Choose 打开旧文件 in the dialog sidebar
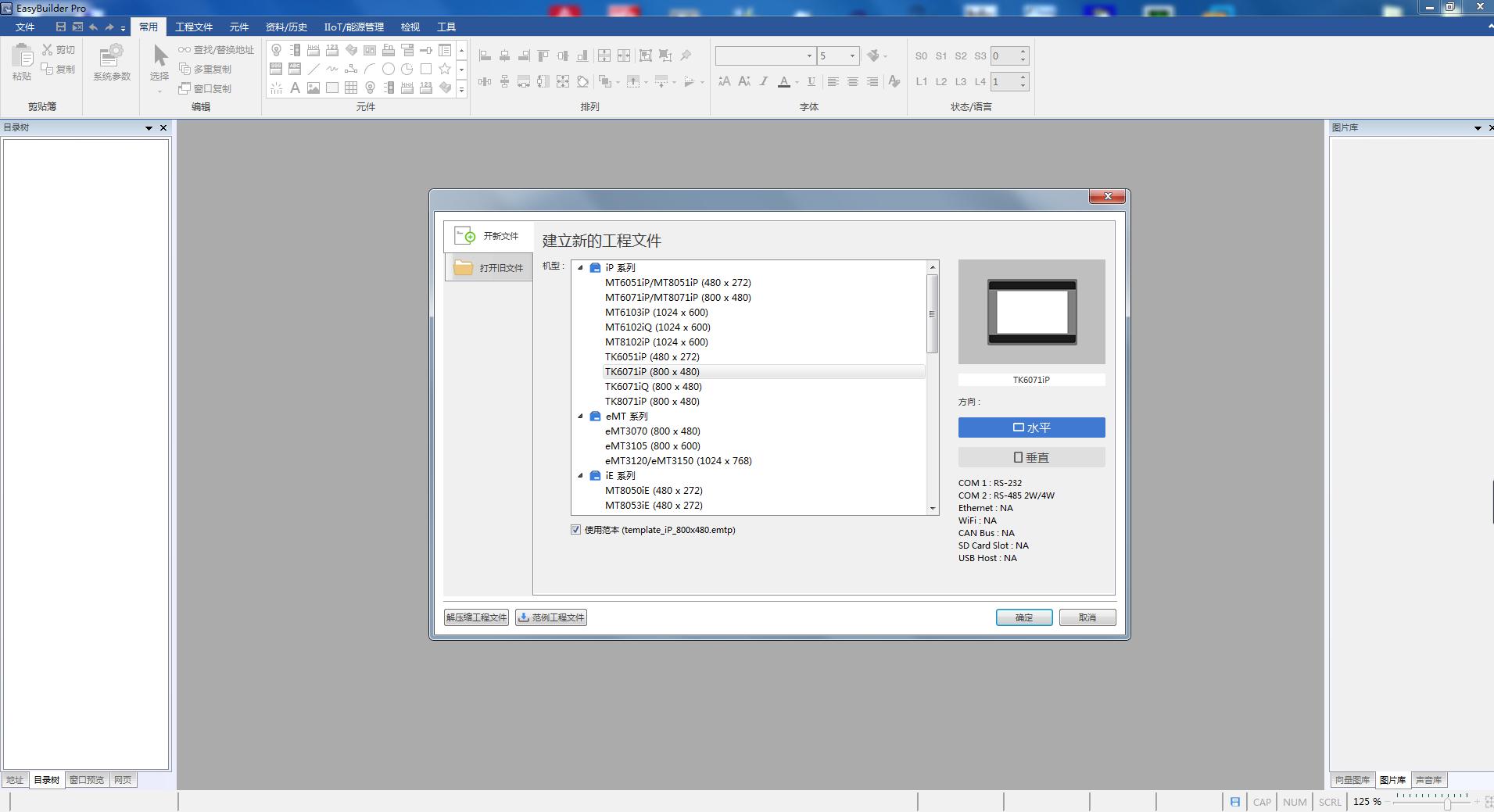 click(x=489, y=267)
